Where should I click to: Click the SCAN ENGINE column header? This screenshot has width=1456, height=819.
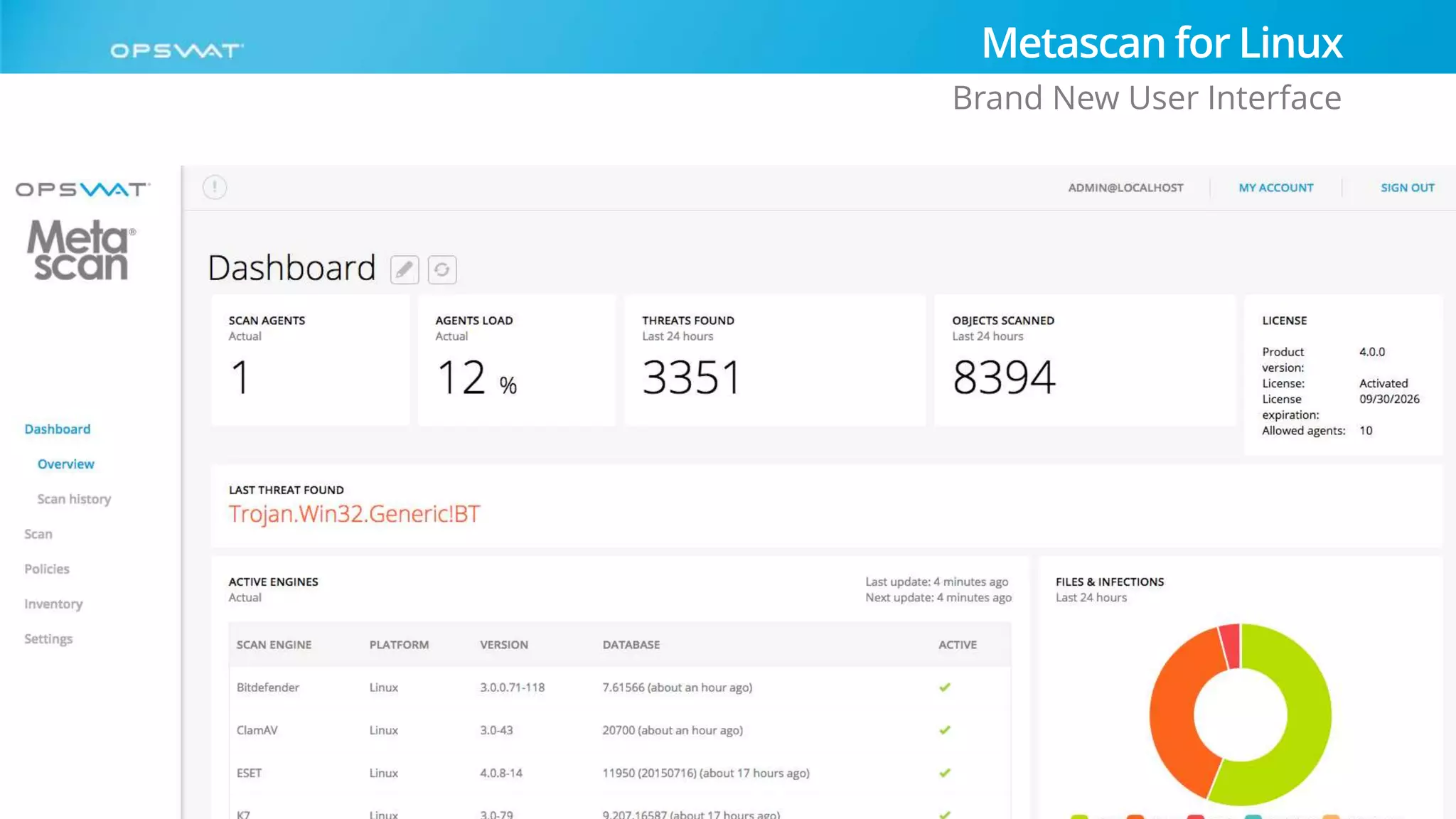(274, 645)
